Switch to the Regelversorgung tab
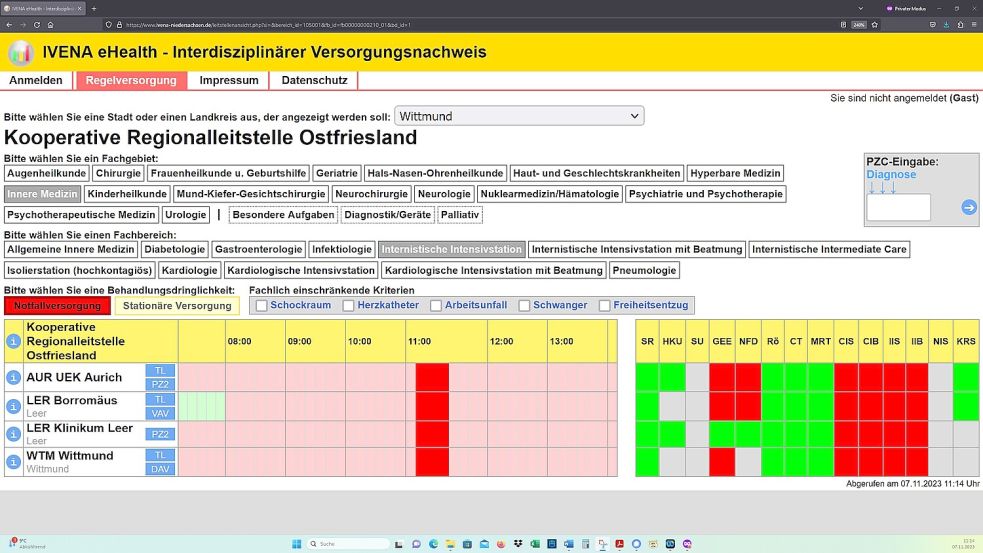 131,80
